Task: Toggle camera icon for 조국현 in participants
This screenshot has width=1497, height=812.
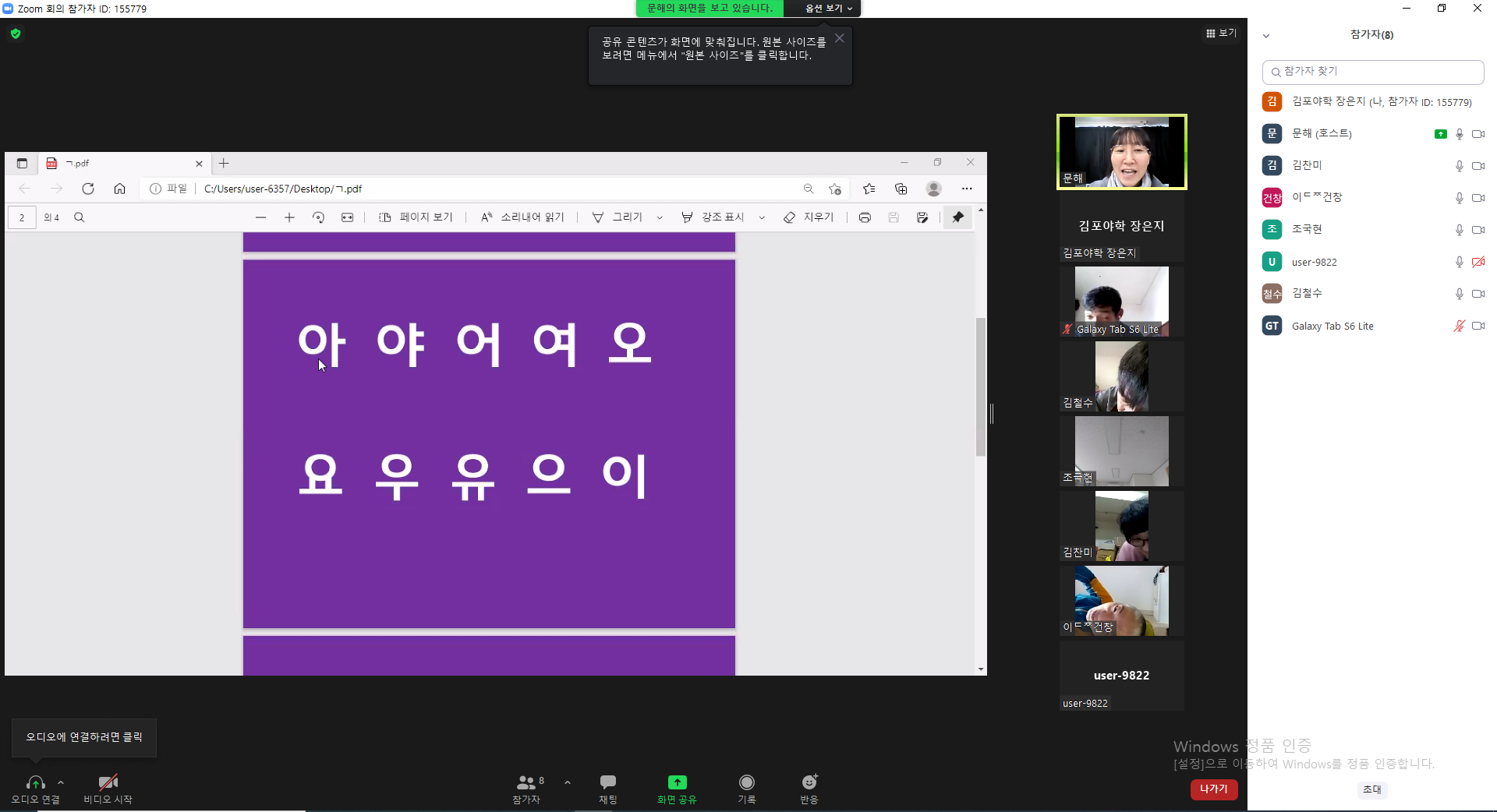Action: pos(1478,230)
